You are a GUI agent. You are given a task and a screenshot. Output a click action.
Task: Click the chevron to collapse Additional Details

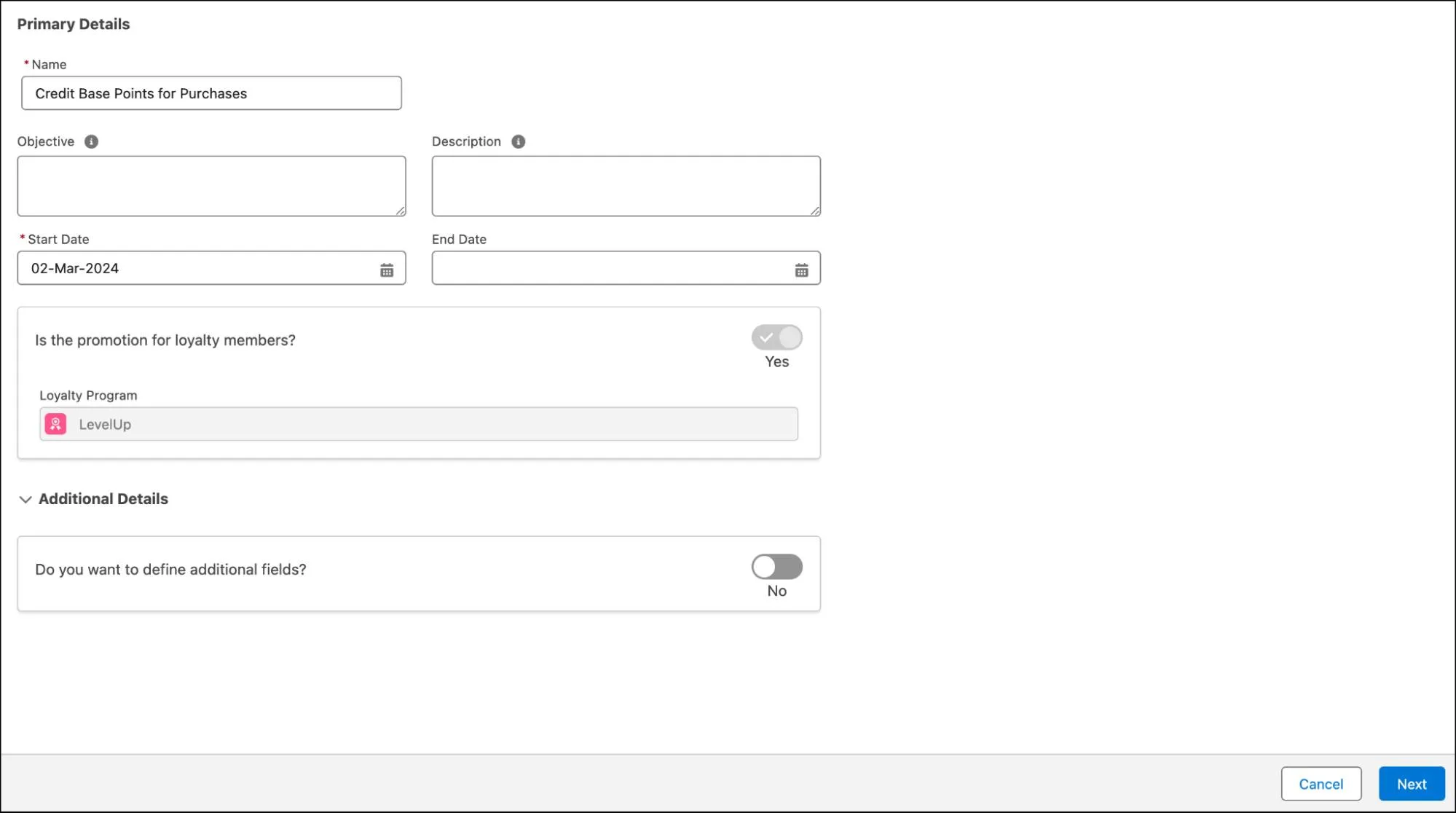coord(25,498)
